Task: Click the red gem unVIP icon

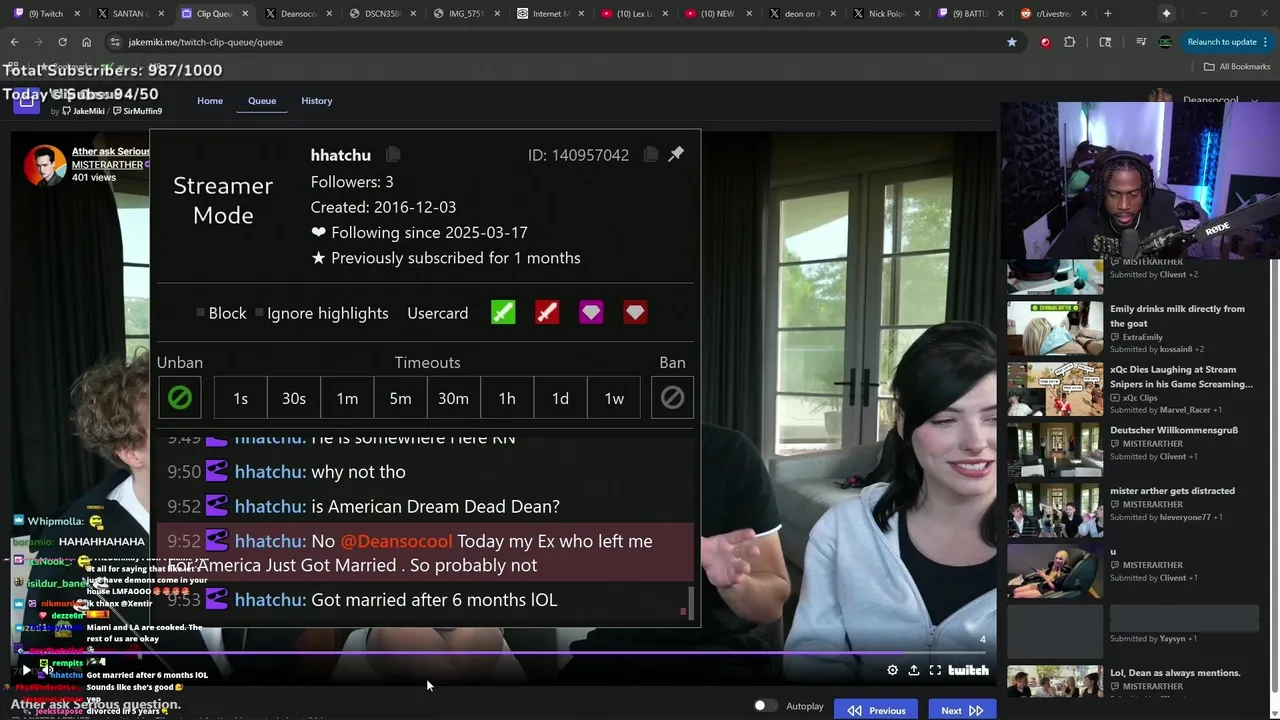Action: 635,313
